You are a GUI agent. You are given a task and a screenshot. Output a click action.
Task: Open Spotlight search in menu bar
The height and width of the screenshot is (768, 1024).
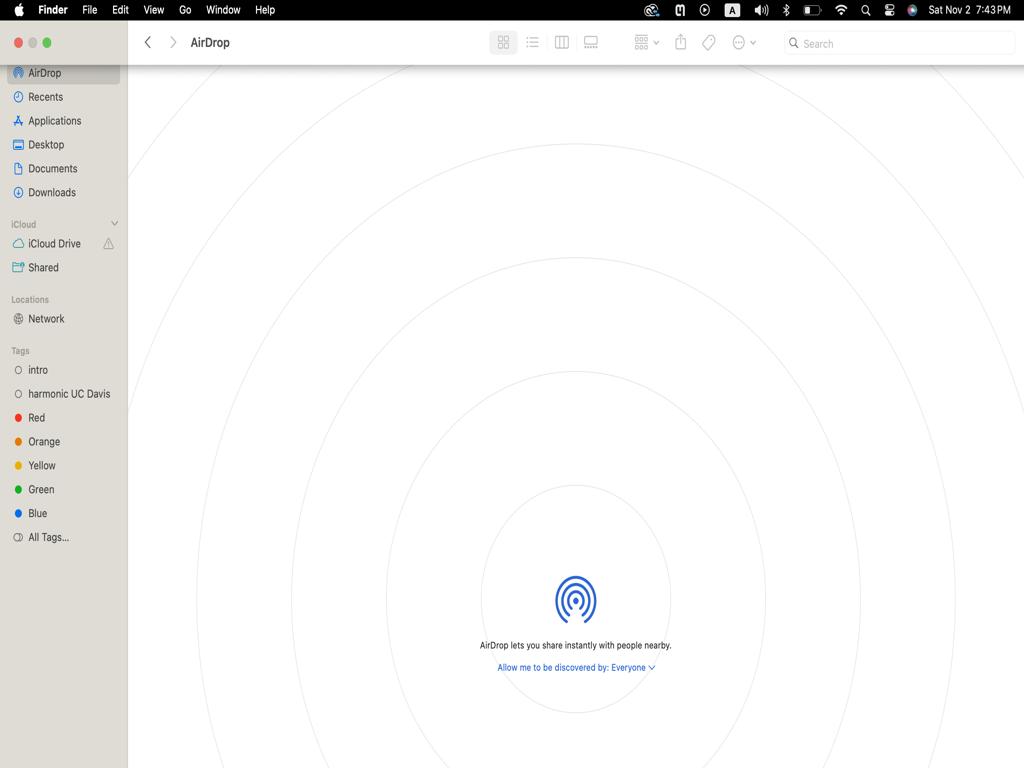coord(865,10)
